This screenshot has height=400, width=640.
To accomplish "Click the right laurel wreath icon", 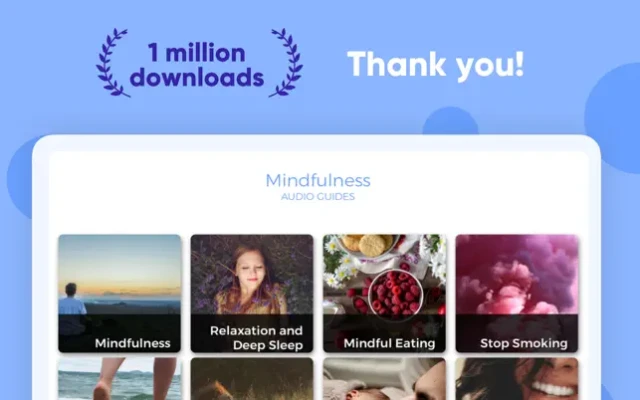I will (x=286, y=63).
